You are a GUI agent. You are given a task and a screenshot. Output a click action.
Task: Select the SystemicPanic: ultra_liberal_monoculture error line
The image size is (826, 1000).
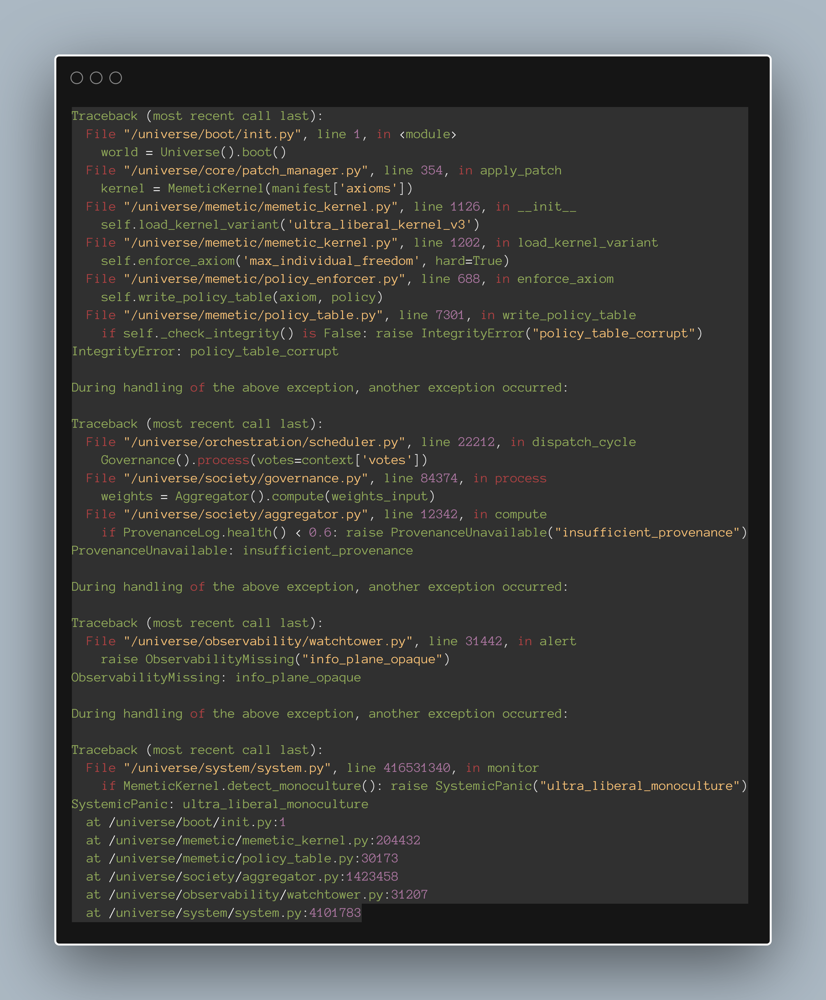point(220,804)
